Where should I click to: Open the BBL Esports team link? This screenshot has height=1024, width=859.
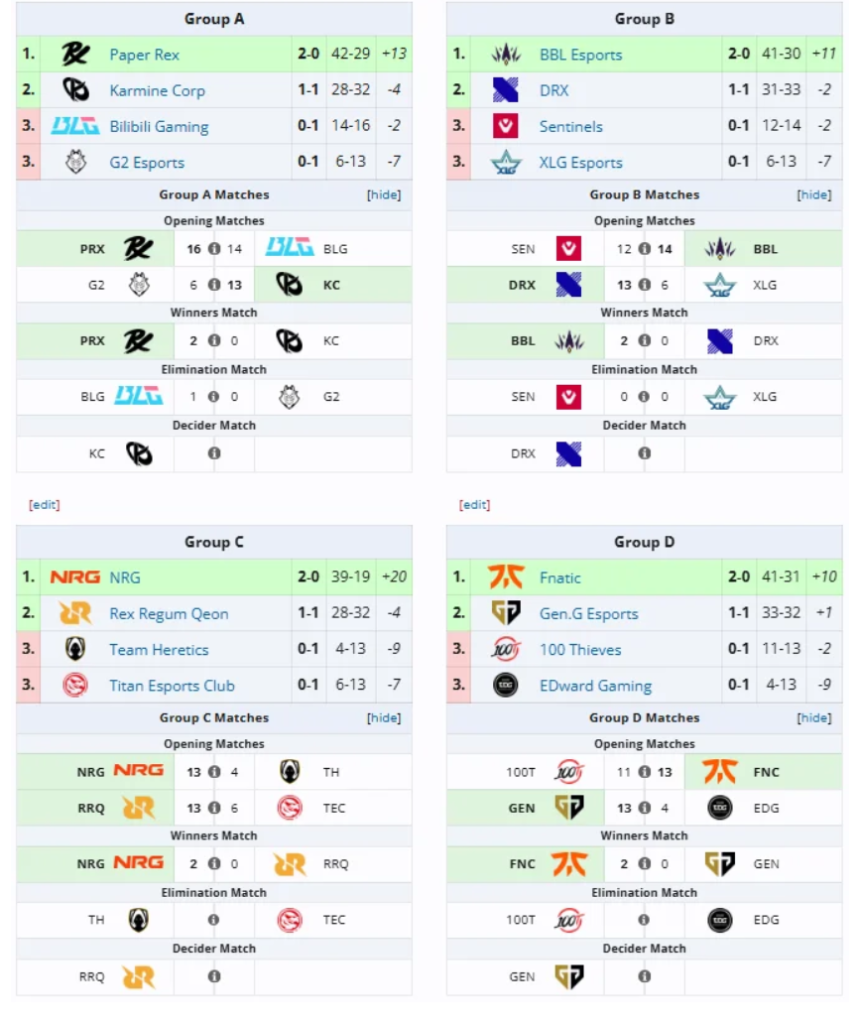581,55
